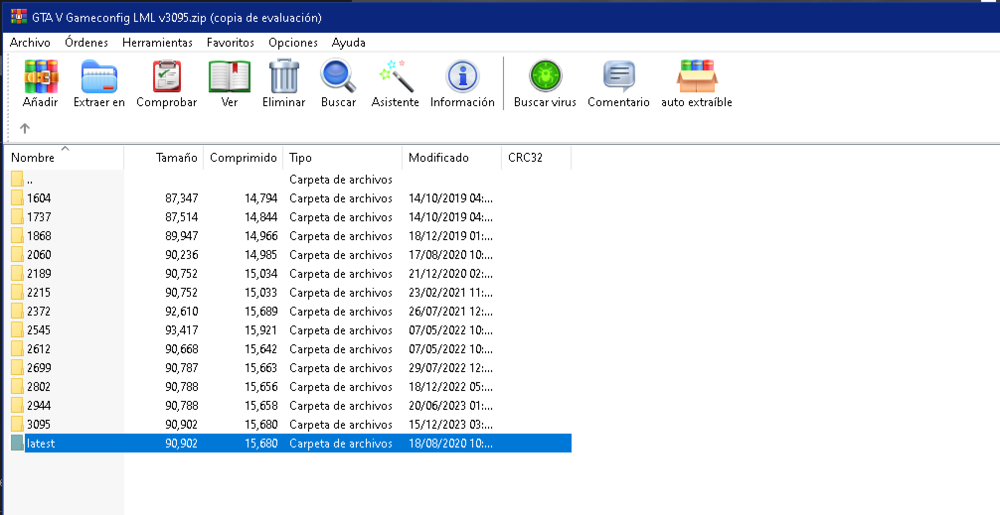Select the 2060 folder icon
Image resolution: width=1000 pixels, height=515 pixels.
[x=18, y=254]
